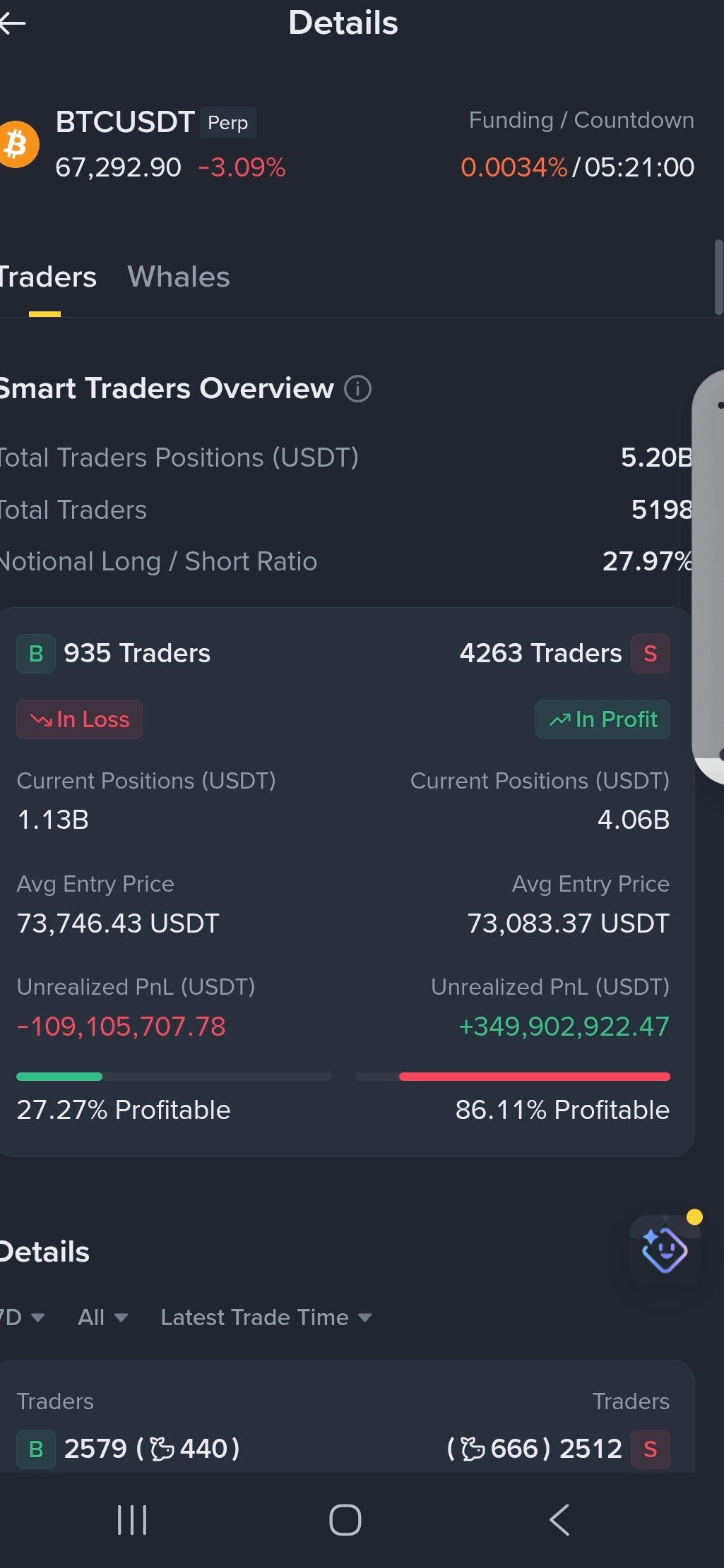Tap the red S sell badge near 4263 Traders
The image size is (724, 1568).
click(650, 654)
